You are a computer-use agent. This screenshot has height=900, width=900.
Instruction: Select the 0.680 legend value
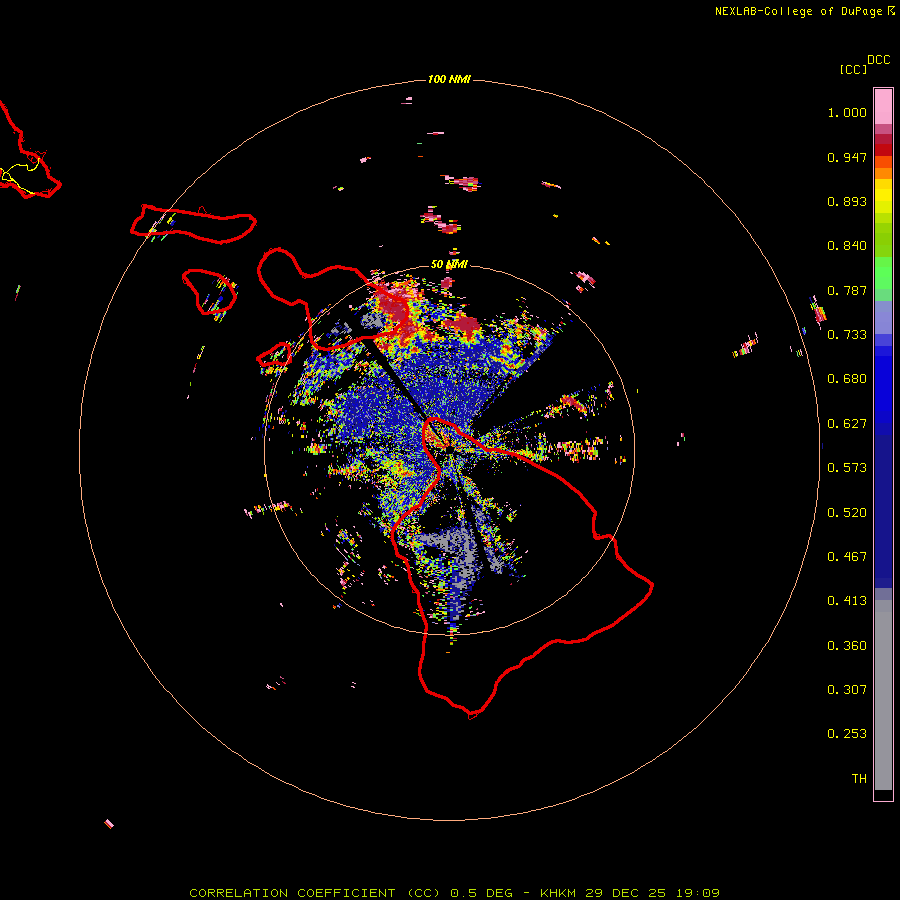coord(847,379)
